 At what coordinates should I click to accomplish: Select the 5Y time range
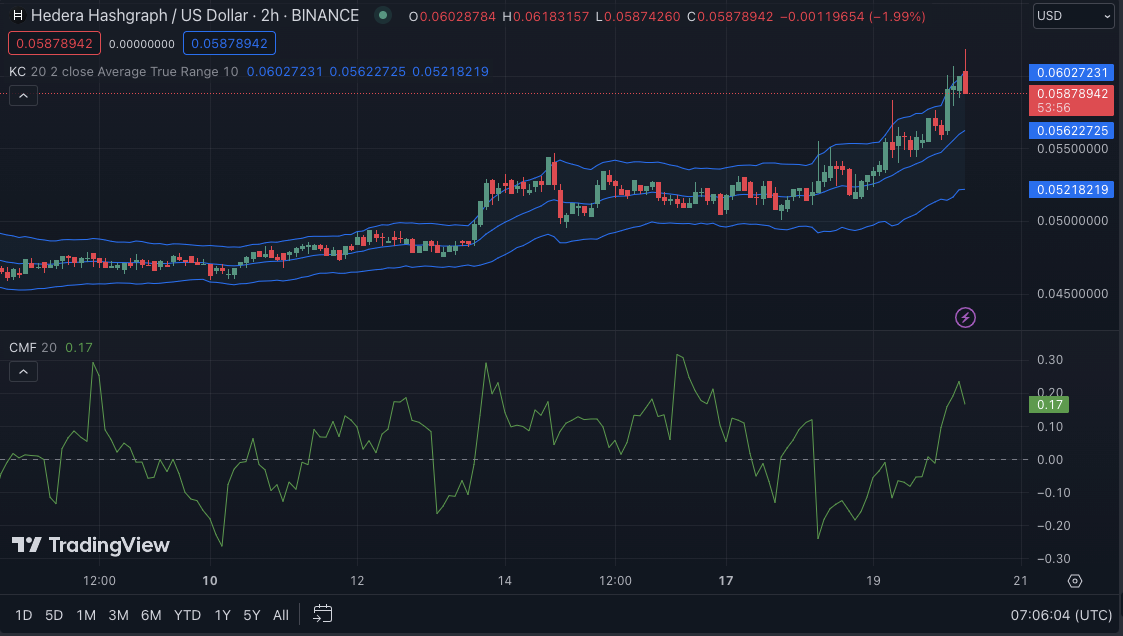coord(251,615)
